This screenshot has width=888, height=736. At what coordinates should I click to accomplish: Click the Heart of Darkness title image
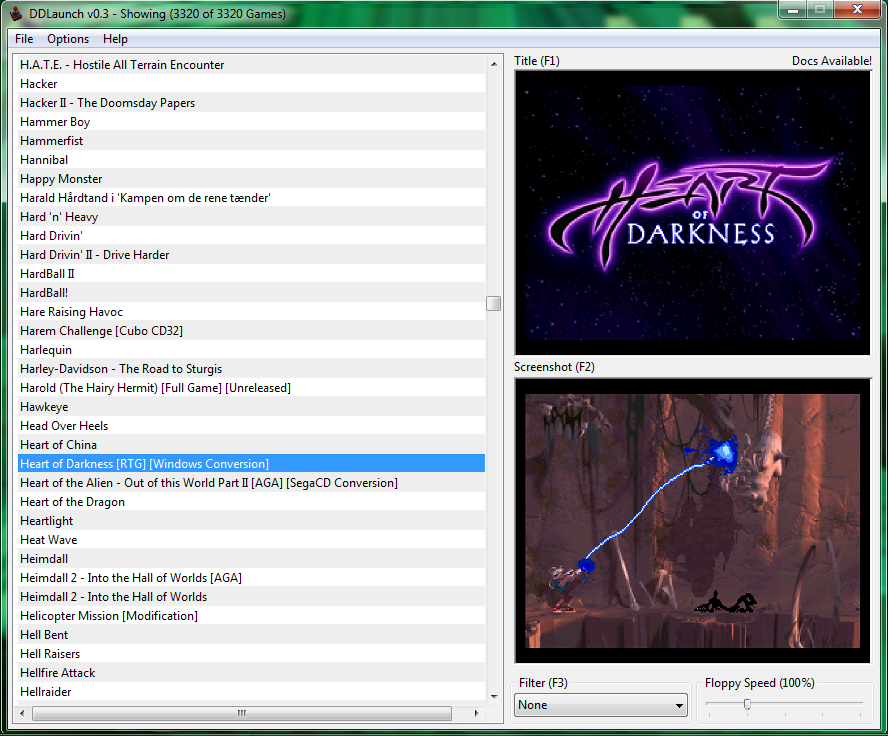692,213
